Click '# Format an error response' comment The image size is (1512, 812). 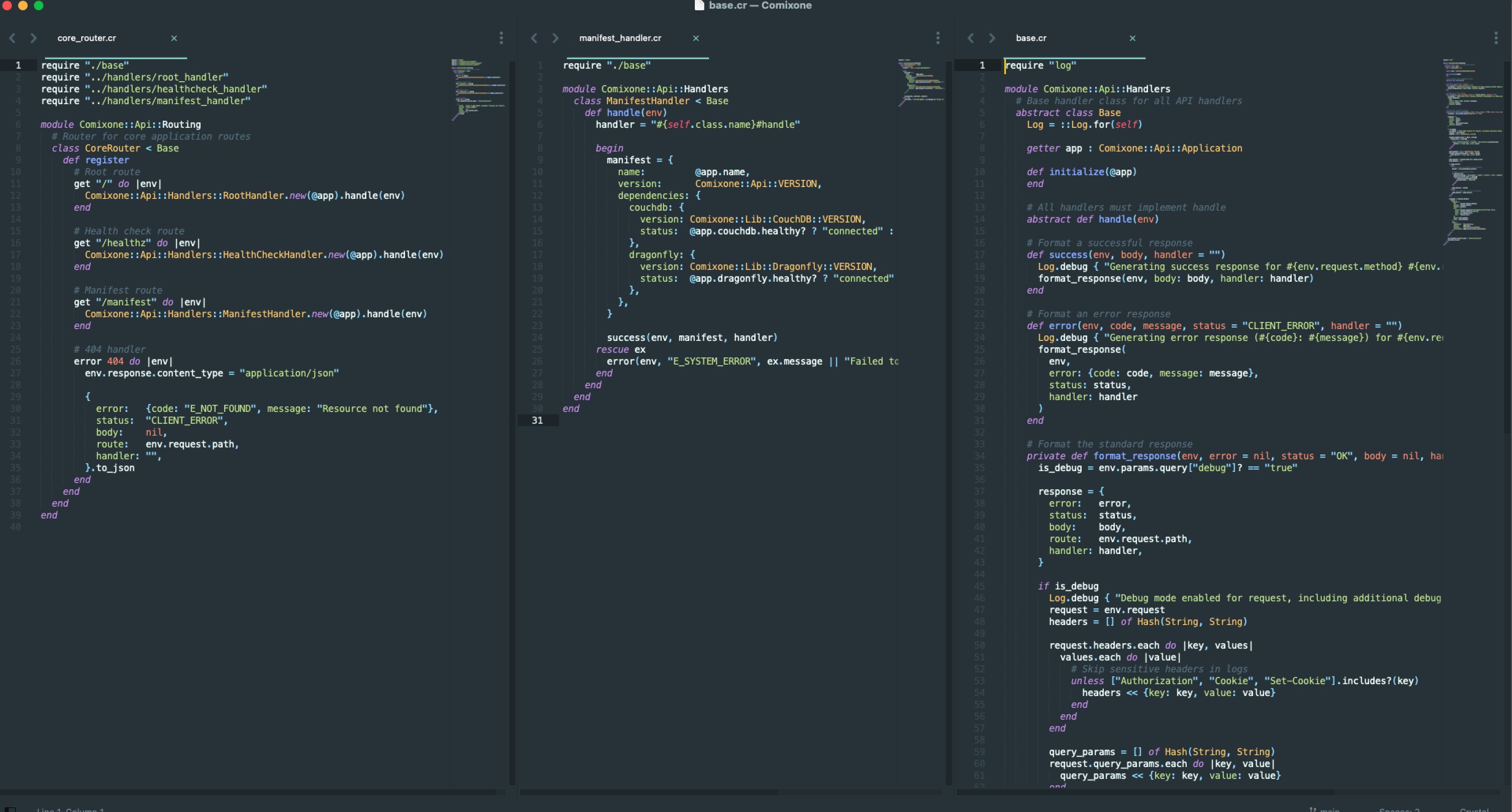point(1098,314)
